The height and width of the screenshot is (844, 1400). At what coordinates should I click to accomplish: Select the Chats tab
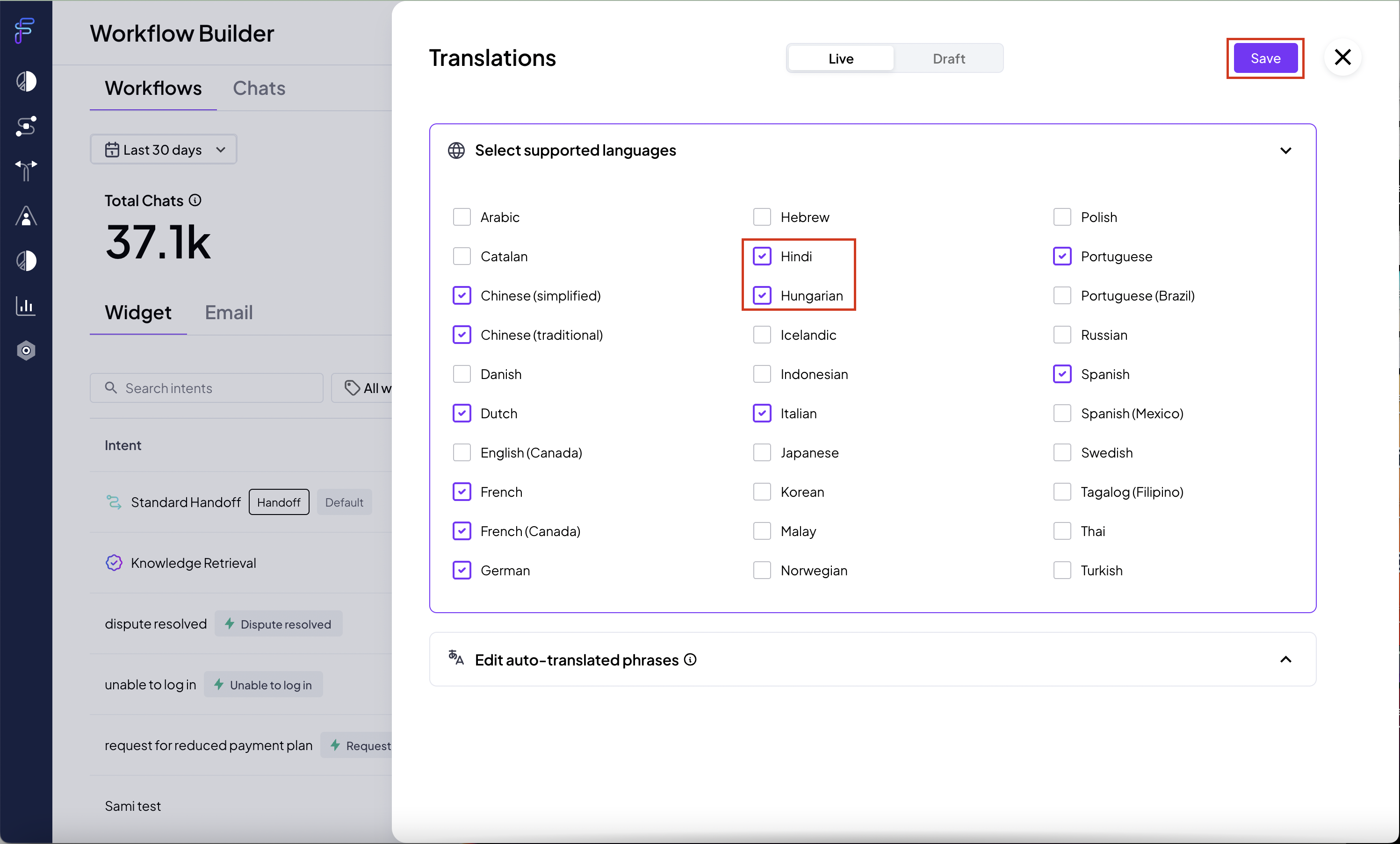259,88
